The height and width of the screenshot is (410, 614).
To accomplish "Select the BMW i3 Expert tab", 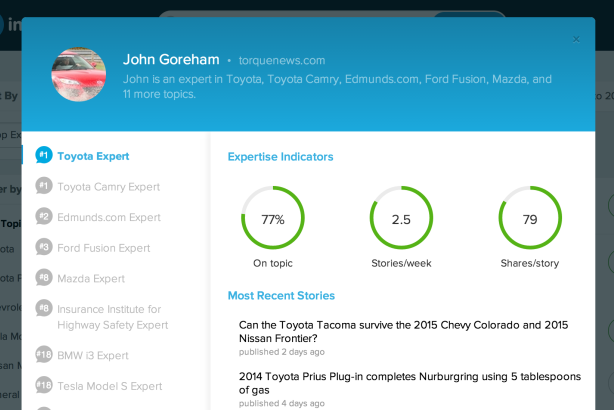I will (x=93, y=355).
